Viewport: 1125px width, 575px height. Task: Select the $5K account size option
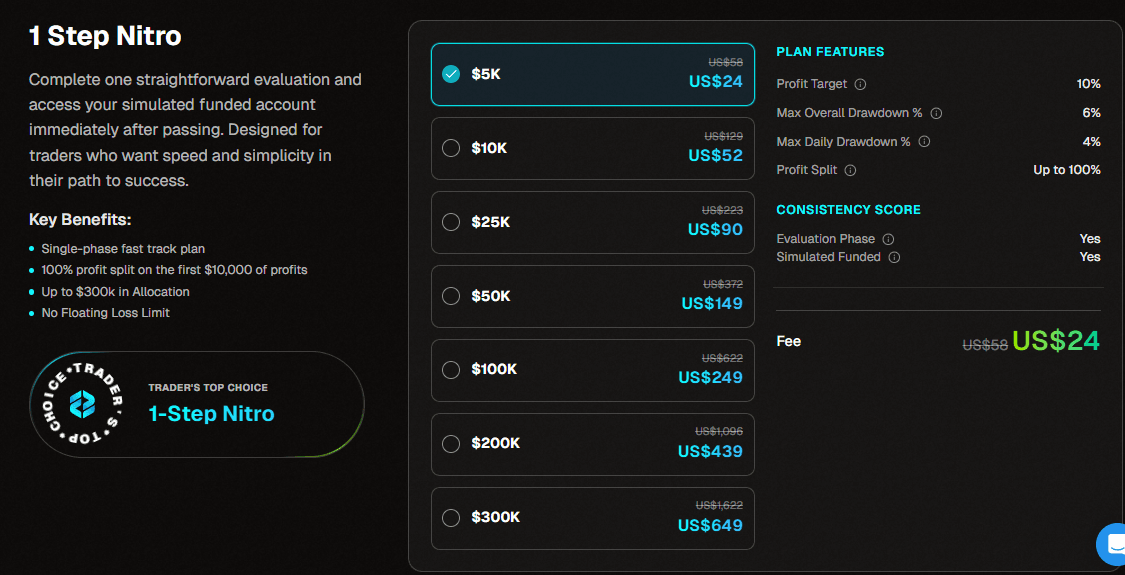451,74
